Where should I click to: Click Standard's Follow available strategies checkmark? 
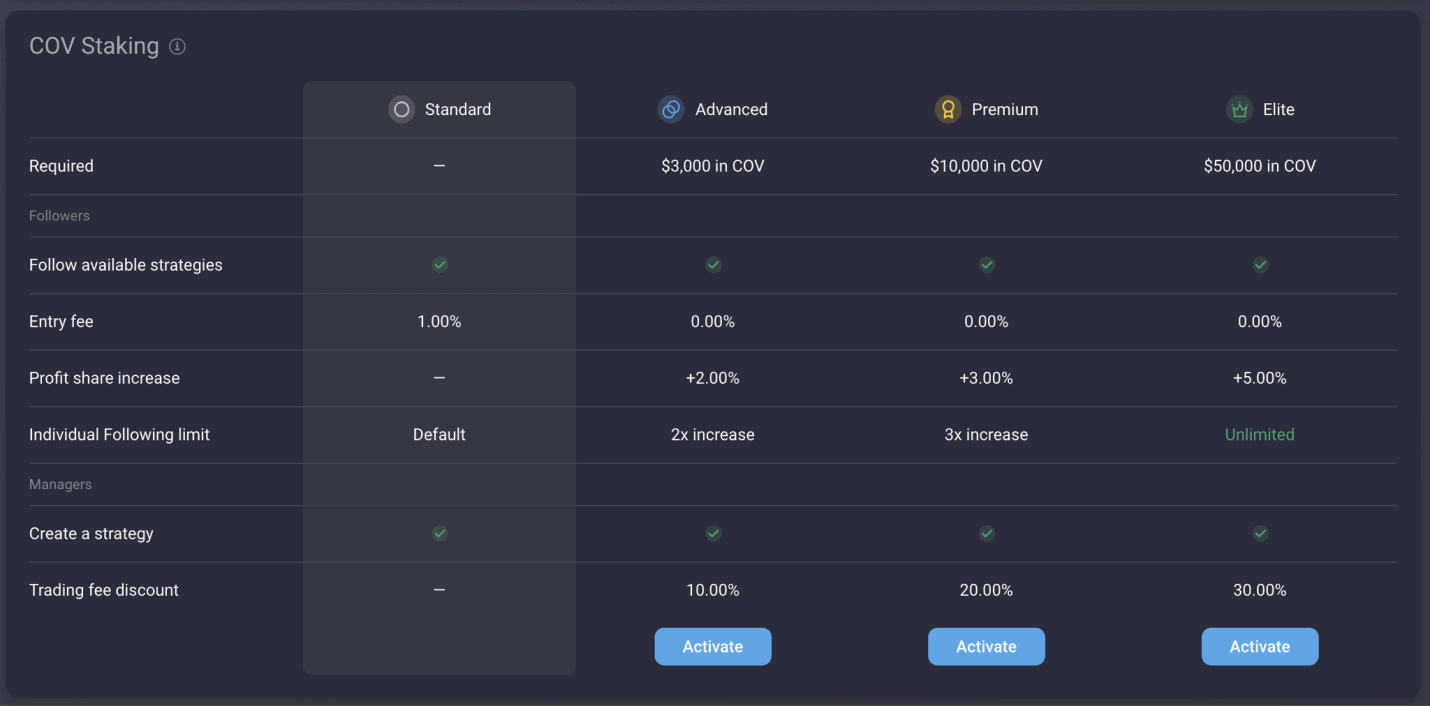pos(440,265)
